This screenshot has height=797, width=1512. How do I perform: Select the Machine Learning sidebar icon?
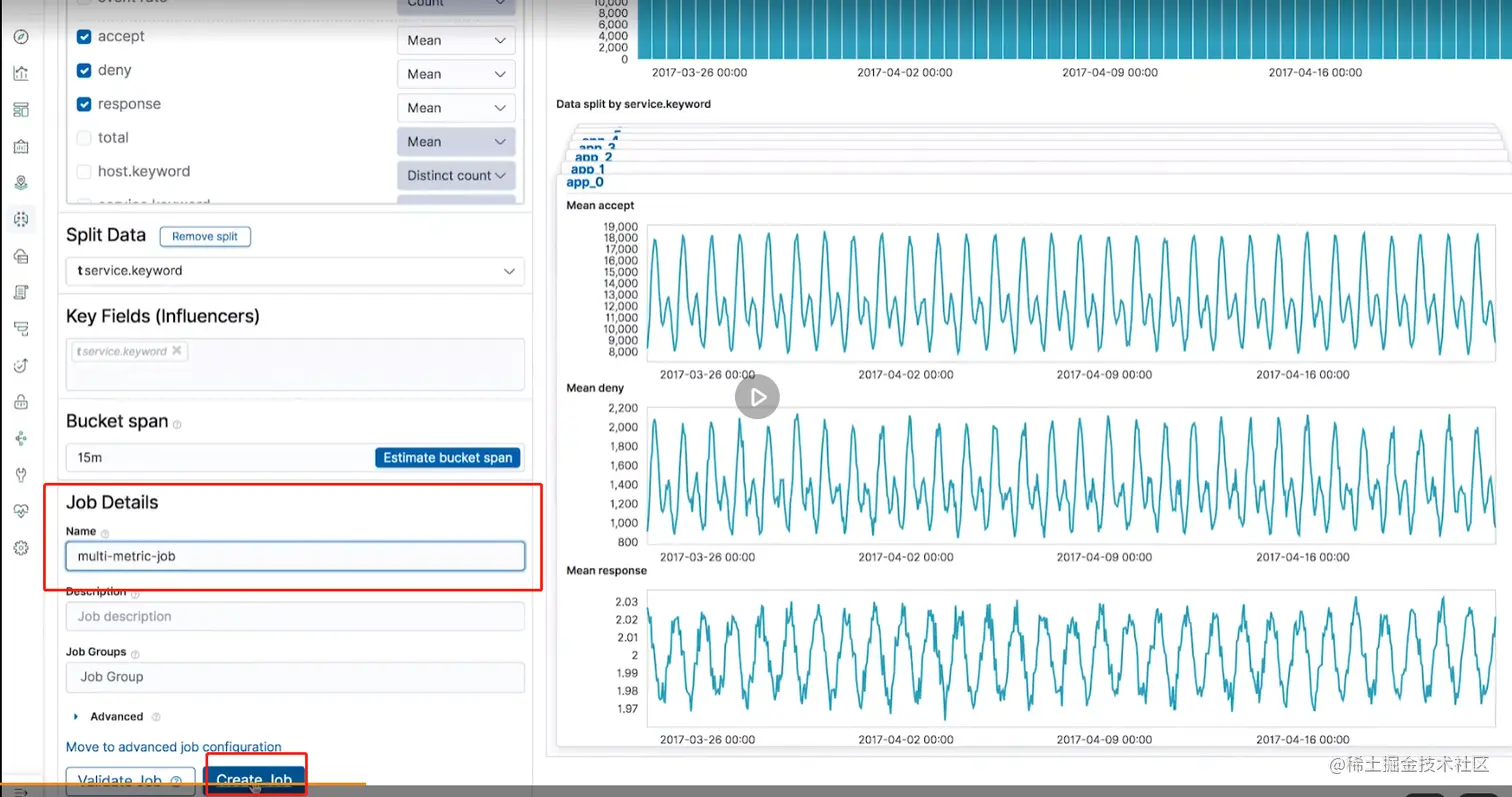point(21,219)
